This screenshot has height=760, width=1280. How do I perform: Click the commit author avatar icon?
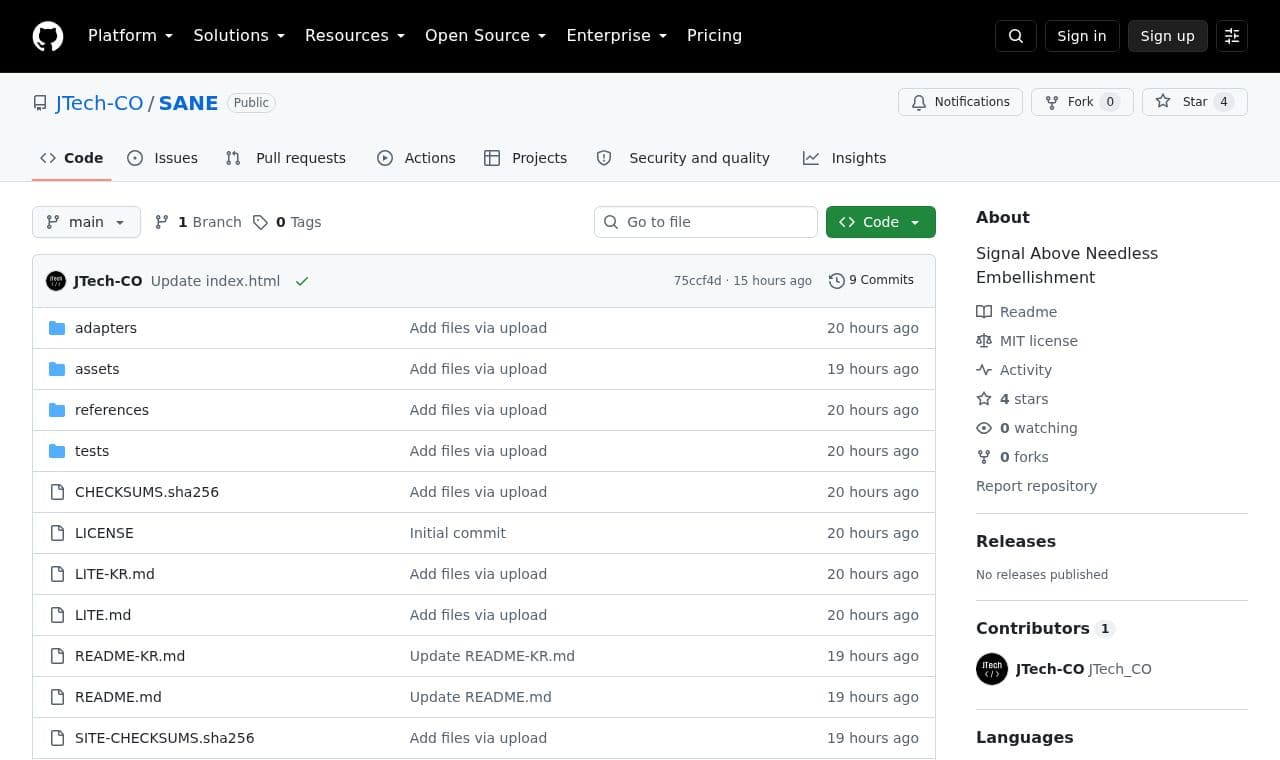(56, 281)
